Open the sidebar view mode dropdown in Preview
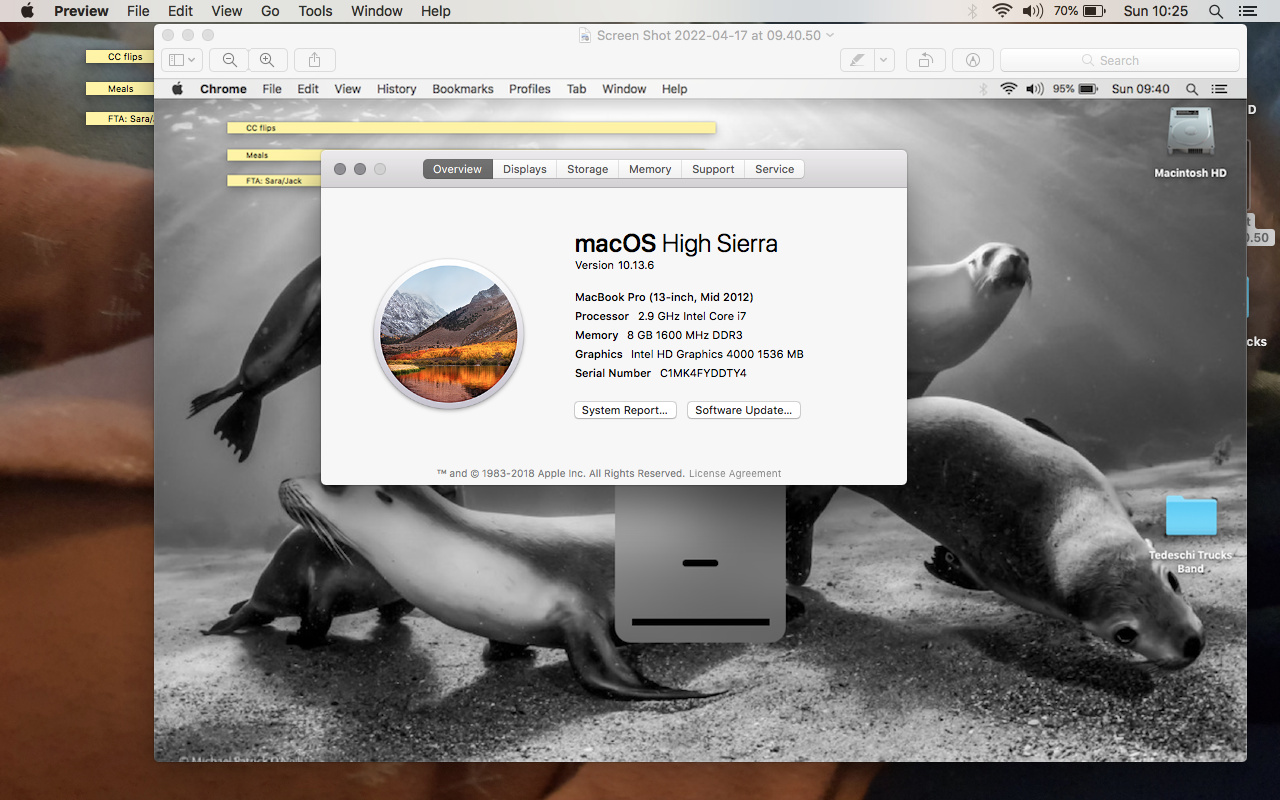 pos(183,60)
